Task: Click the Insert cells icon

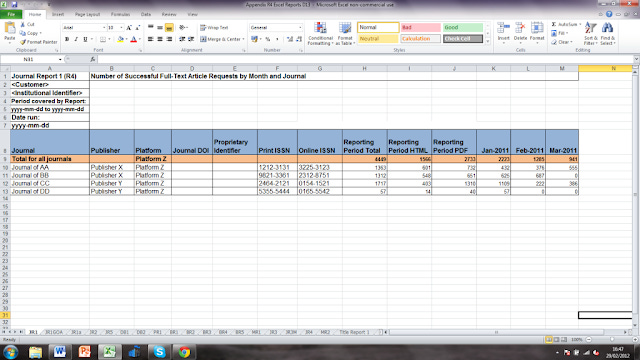Action: click(x=503, y=28)
